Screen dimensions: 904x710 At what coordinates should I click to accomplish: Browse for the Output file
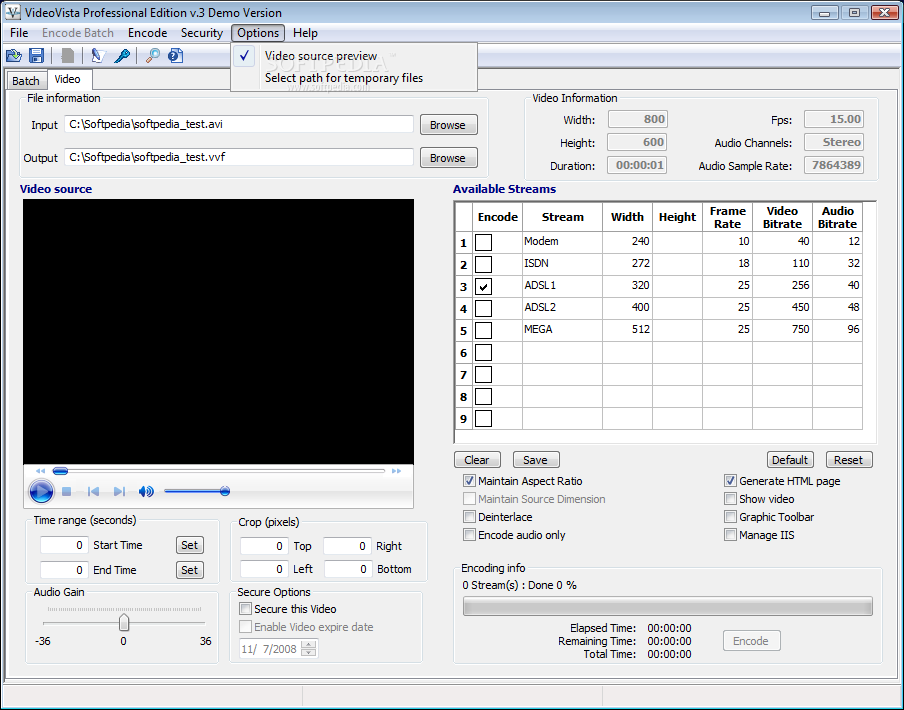(x=448, y=158)
